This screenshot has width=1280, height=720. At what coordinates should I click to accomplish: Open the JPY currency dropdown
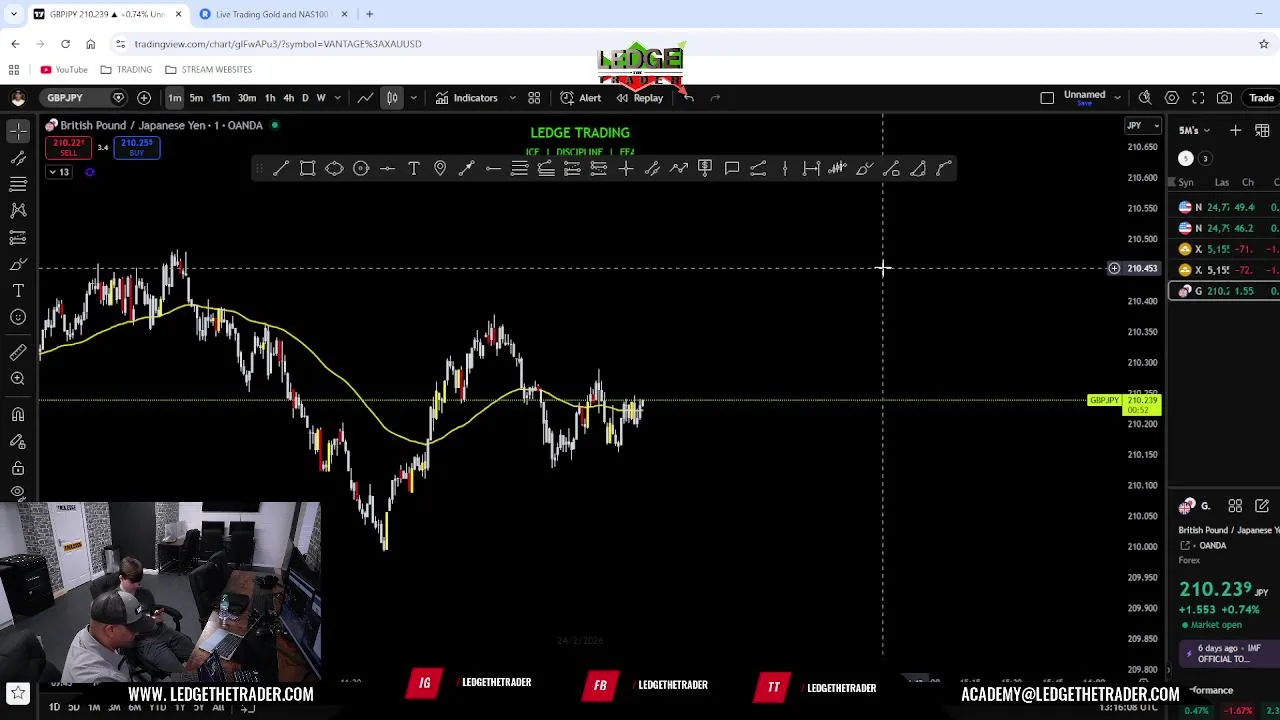(1142, 126)
